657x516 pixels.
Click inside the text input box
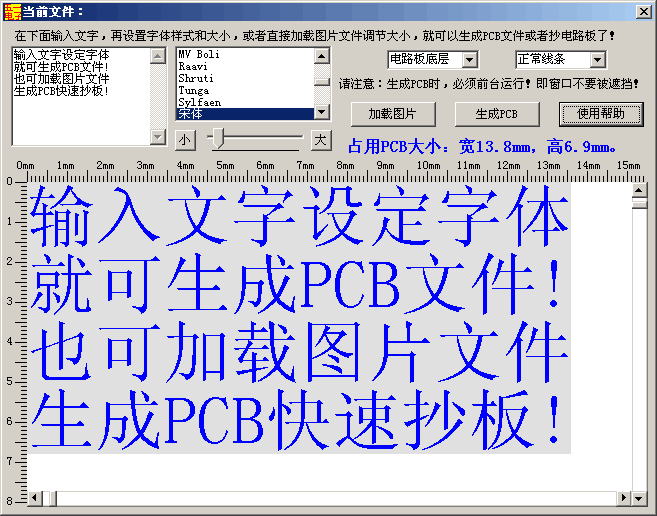pyautogui.click(x=80, y=110)
